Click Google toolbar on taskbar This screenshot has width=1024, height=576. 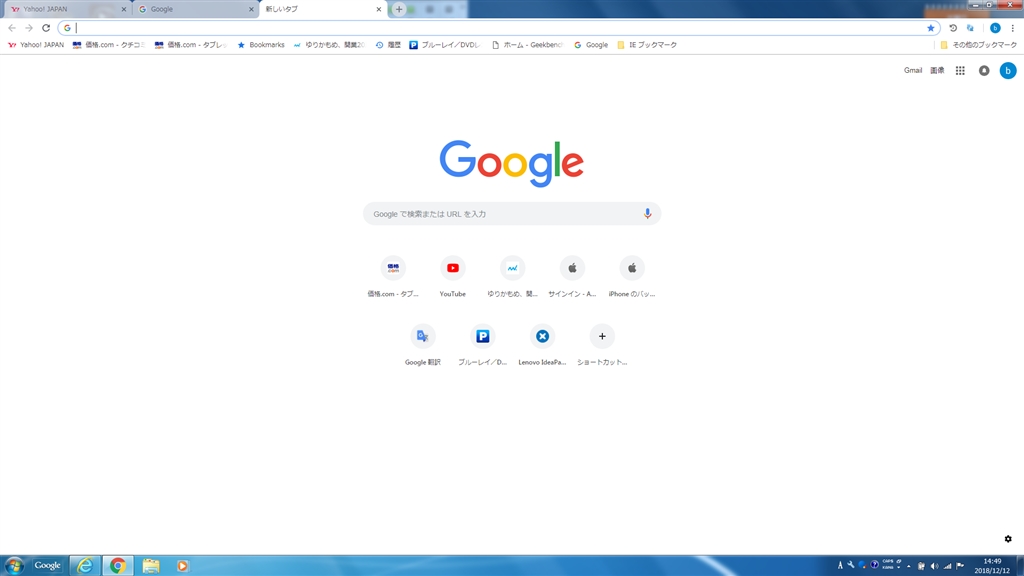47,566
